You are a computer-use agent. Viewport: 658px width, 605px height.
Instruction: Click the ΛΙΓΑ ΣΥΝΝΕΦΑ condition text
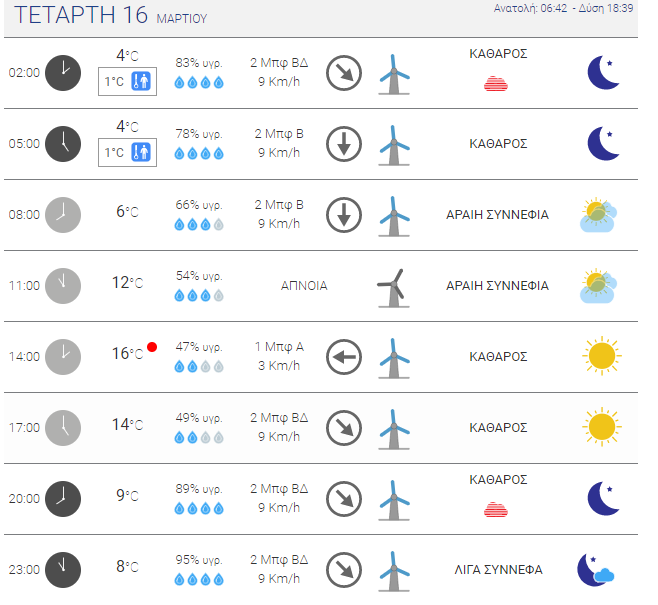(x=498, y=570)
